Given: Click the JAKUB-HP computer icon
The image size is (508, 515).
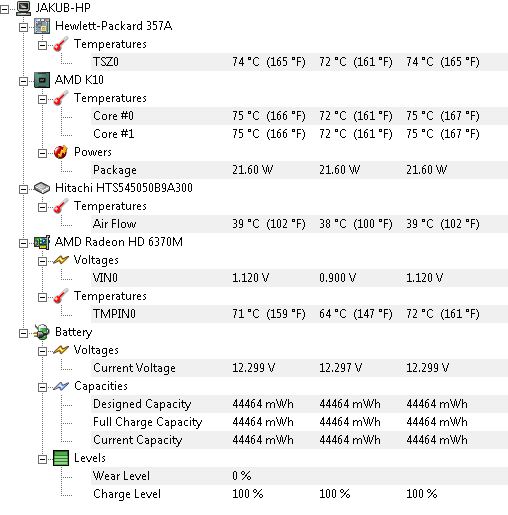Looking at the screenshot, I should coord(23,8).
